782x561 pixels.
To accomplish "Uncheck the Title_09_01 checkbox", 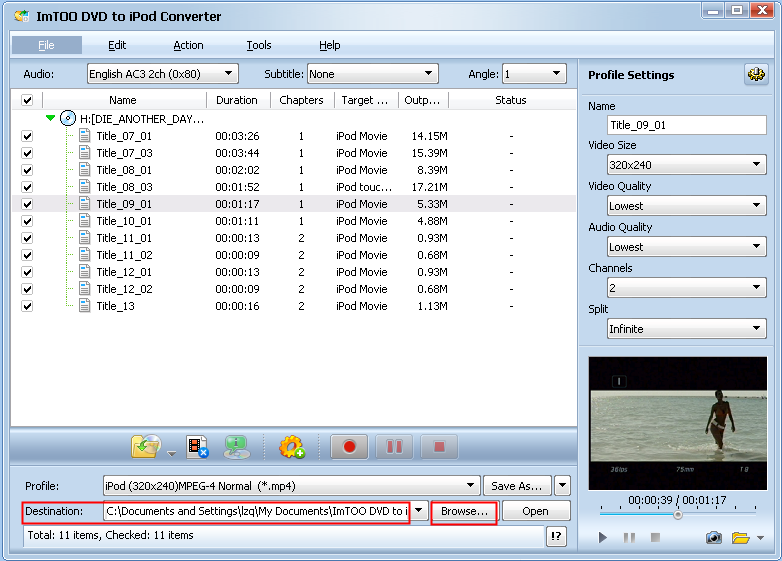I will click(27, 204).
